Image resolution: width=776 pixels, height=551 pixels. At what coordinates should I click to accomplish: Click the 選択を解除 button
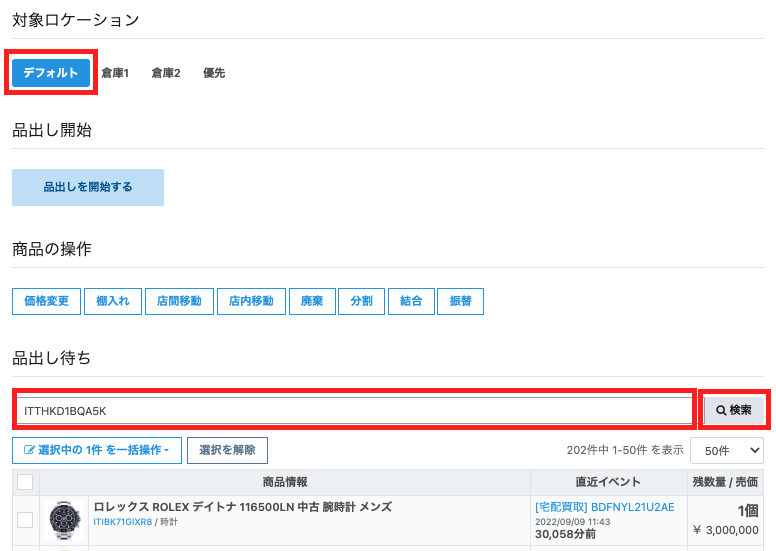pos(228,450)
